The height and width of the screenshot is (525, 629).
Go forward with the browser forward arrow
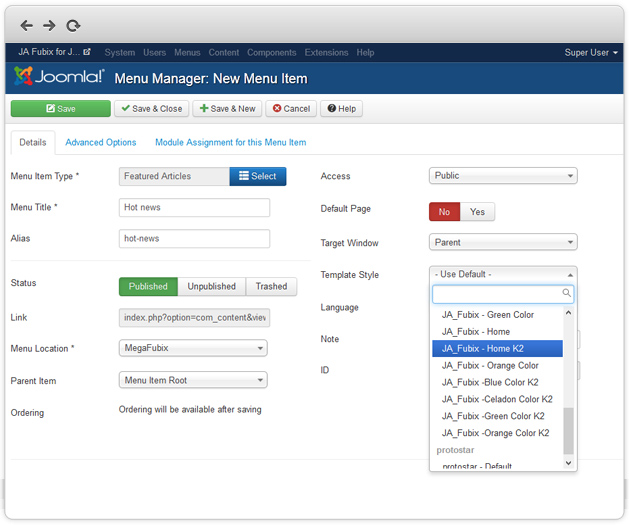49,26
